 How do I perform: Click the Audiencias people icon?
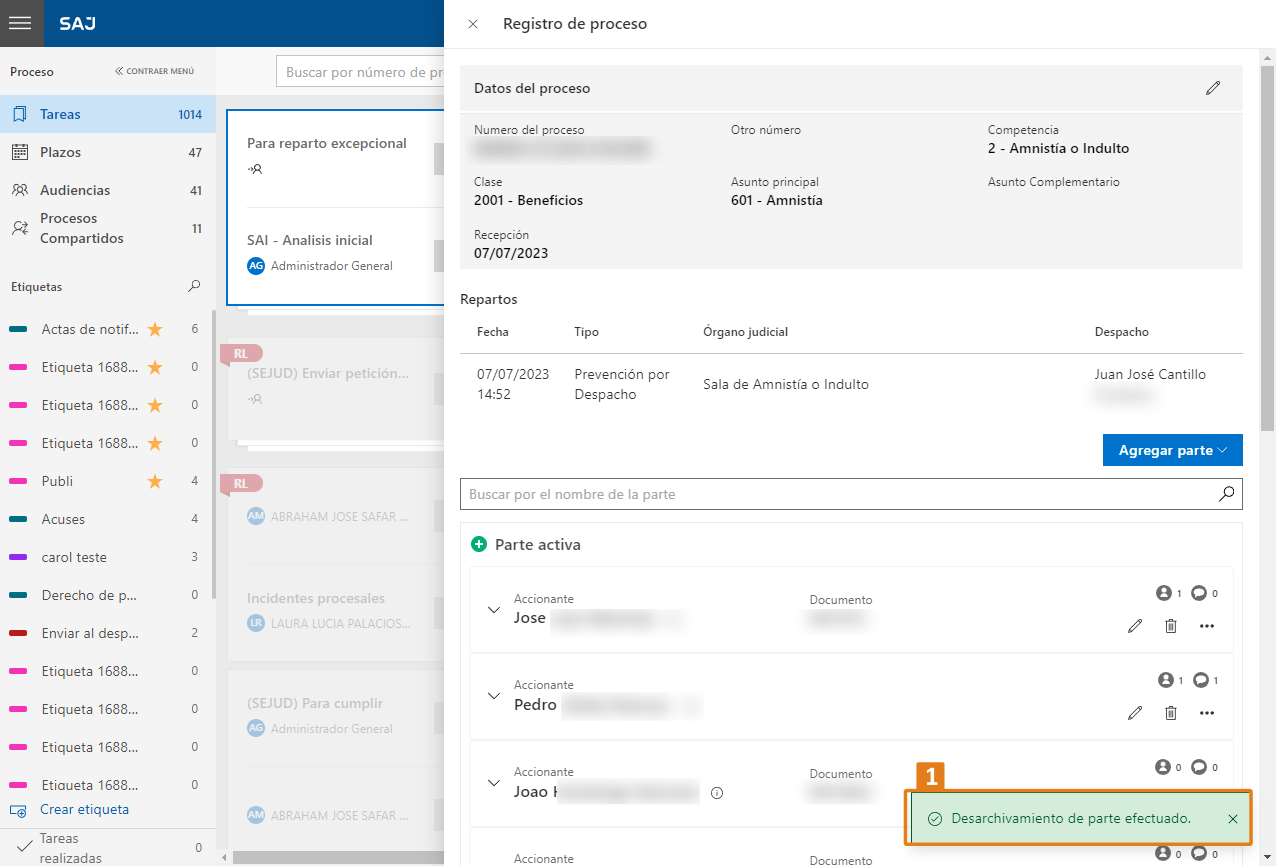19,190
